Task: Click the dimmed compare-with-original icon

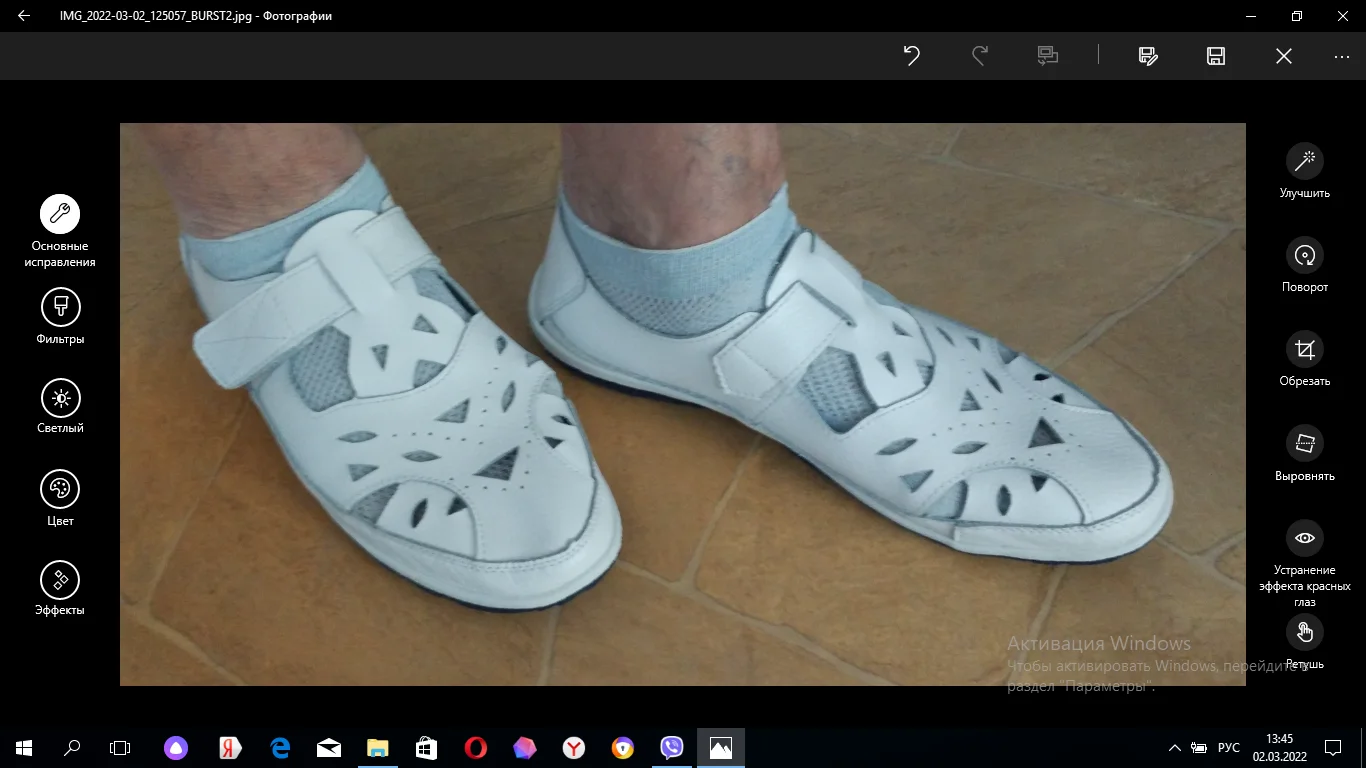Action: [1048, 56]
